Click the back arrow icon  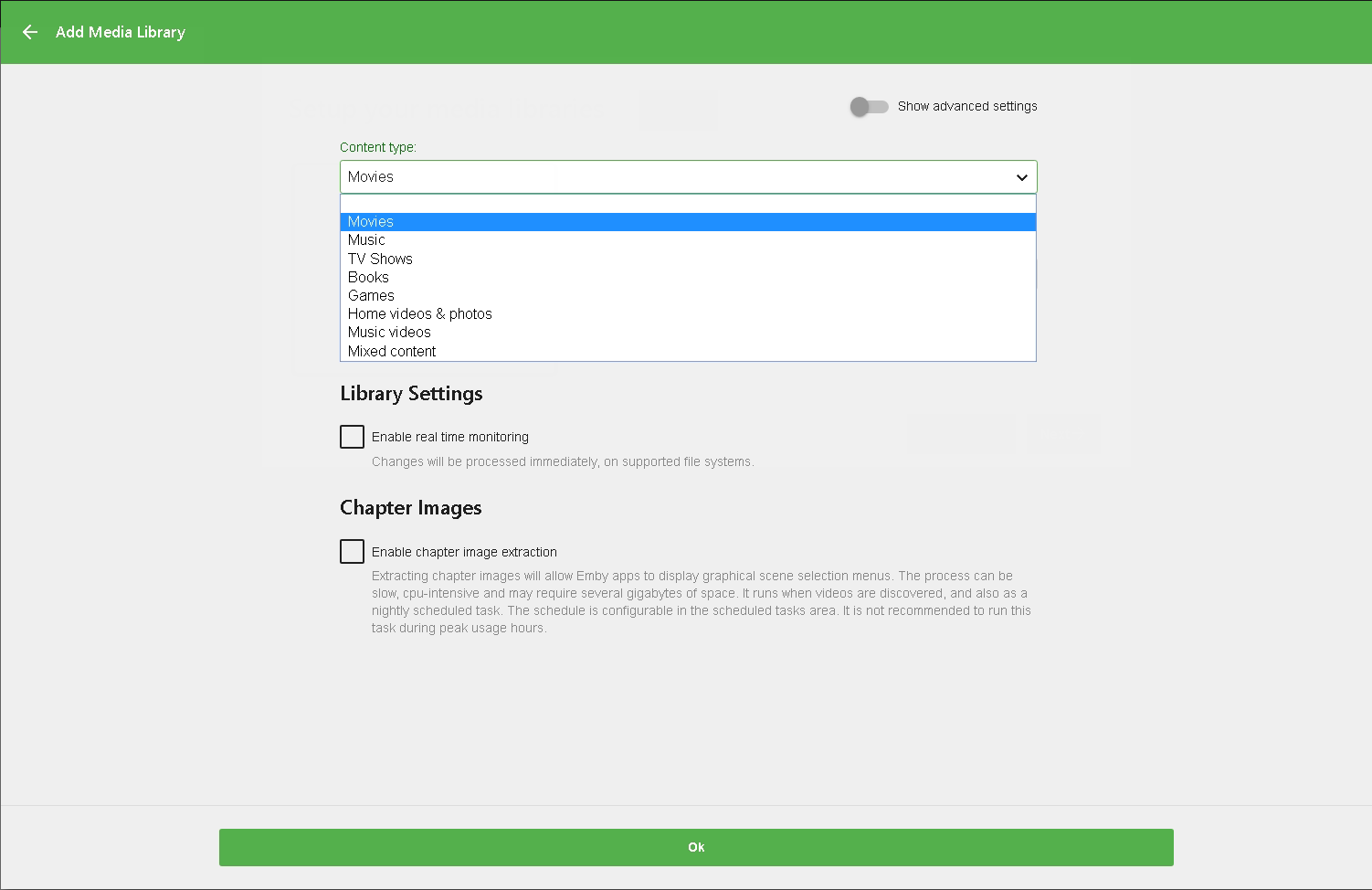point(30,32)
